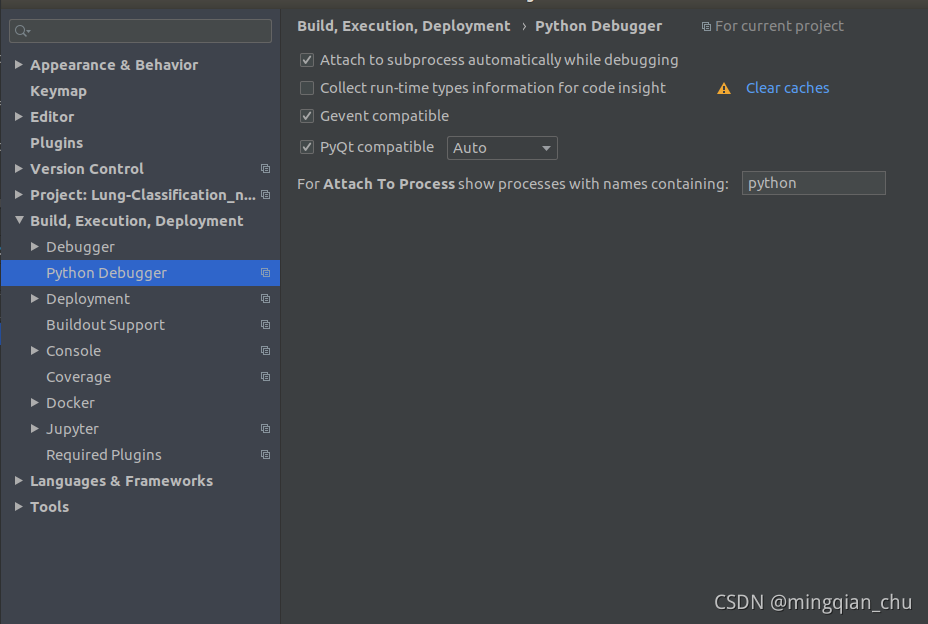Click the project-scope icon beside Deployment
The width and height of the screenshot is (928, 624).
[265, 298]
